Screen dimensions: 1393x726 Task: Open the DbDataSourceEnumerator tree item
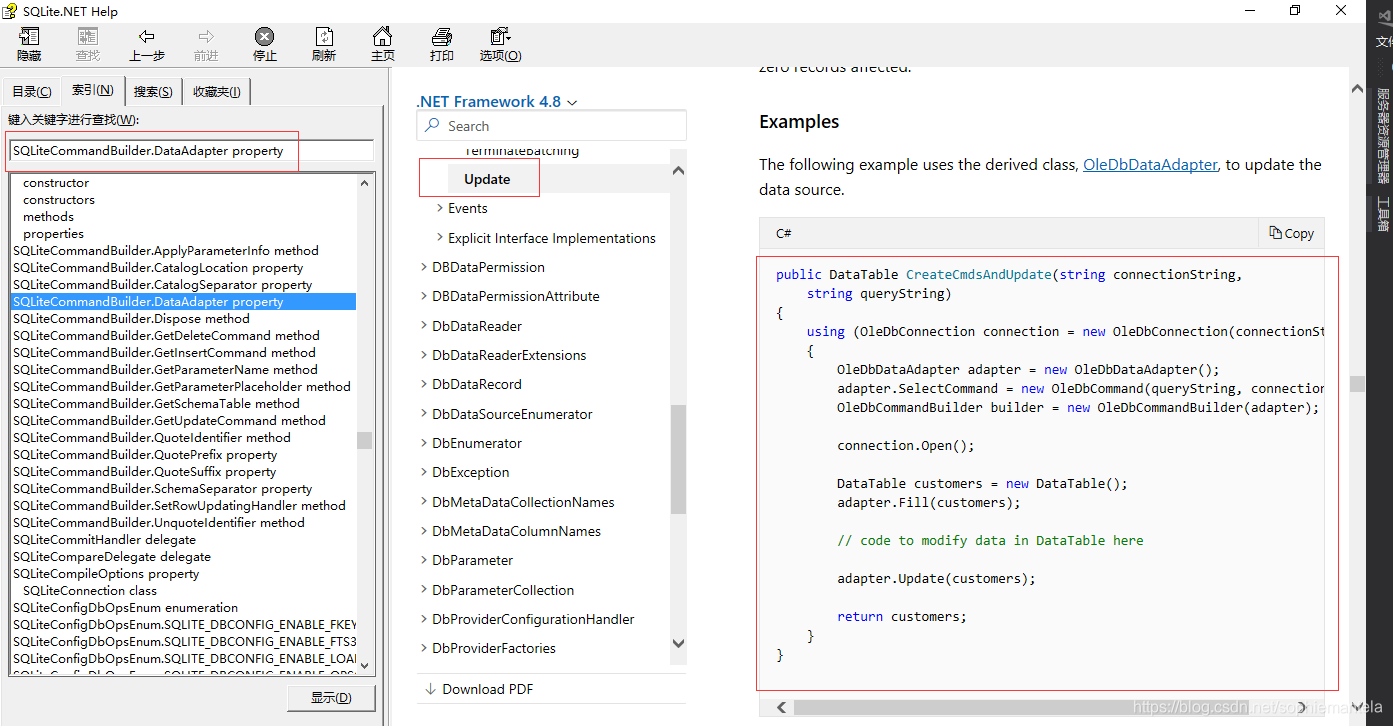[x=512, y=414]
